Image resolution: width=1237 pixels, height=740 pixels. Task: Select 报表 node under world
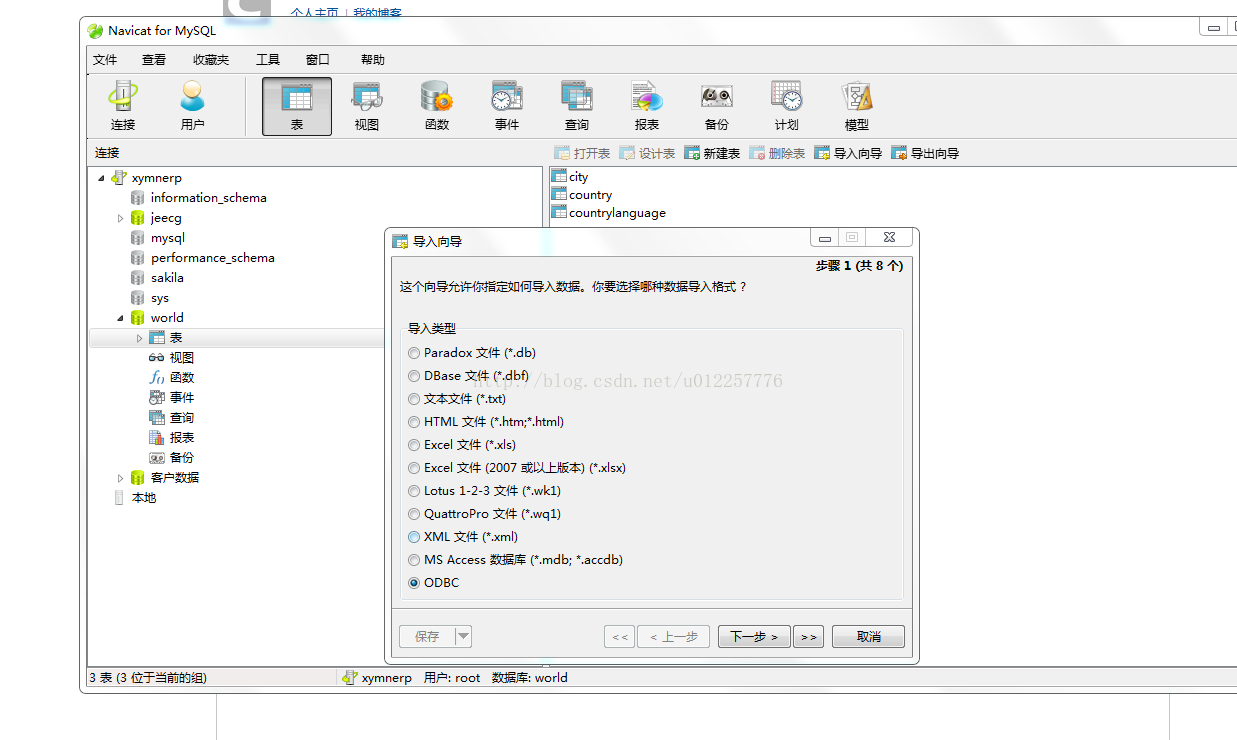[171, 438]
